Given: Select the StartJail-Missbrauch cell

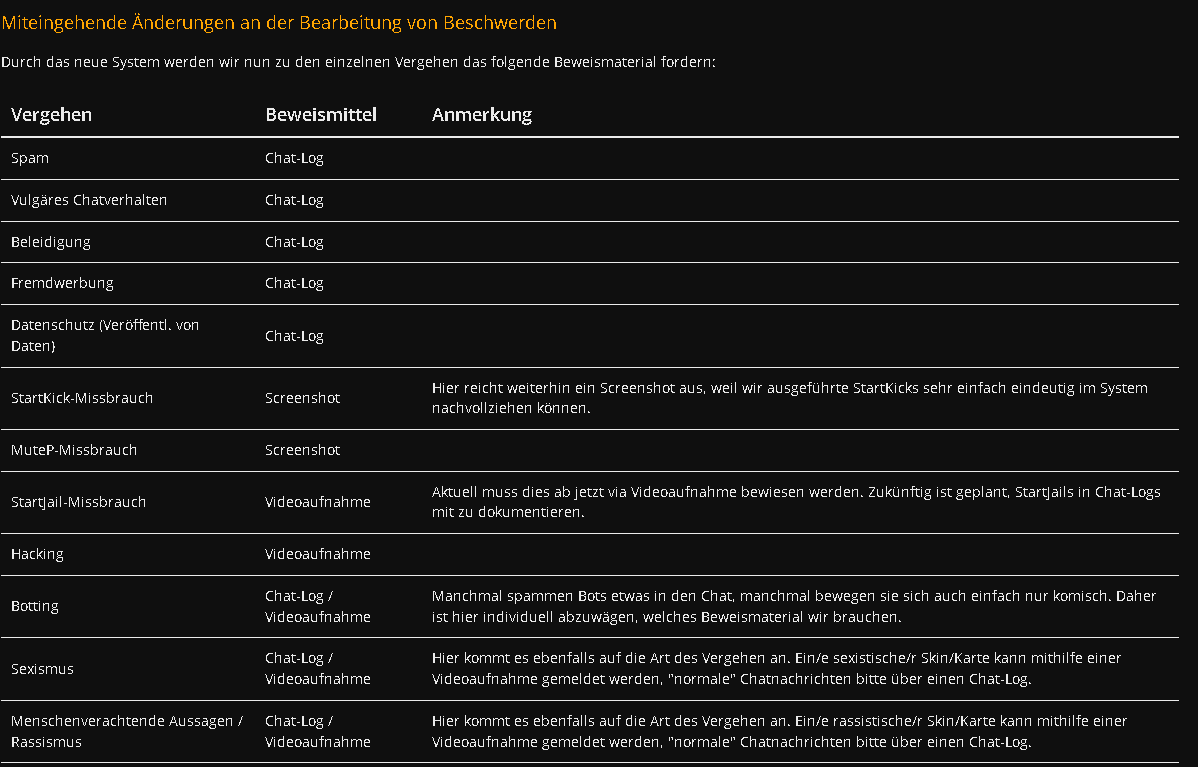Looking at the screenshot, I should [78, 502].
